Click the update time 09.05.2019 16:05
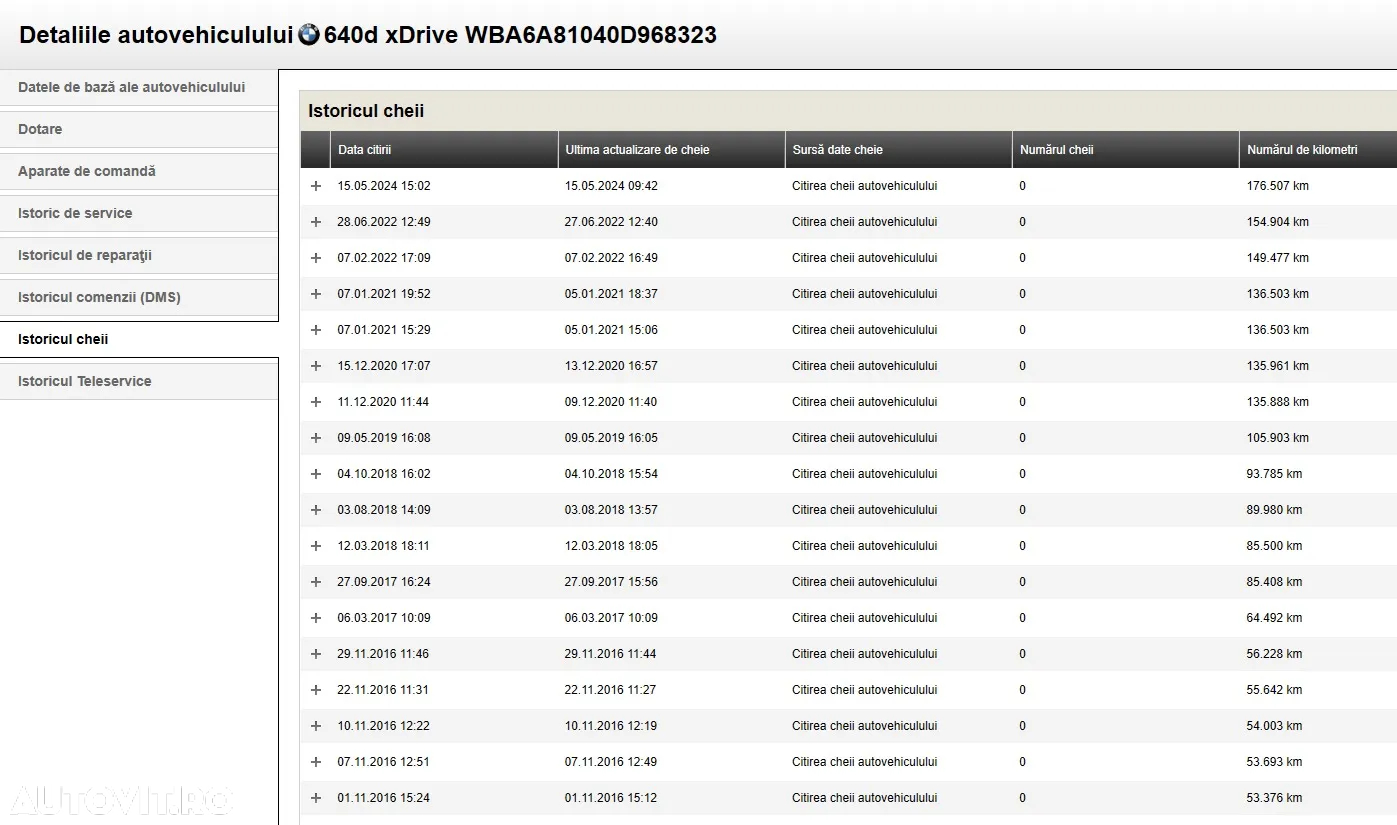This screenshot has height=825, width=1397. (611, 438)
